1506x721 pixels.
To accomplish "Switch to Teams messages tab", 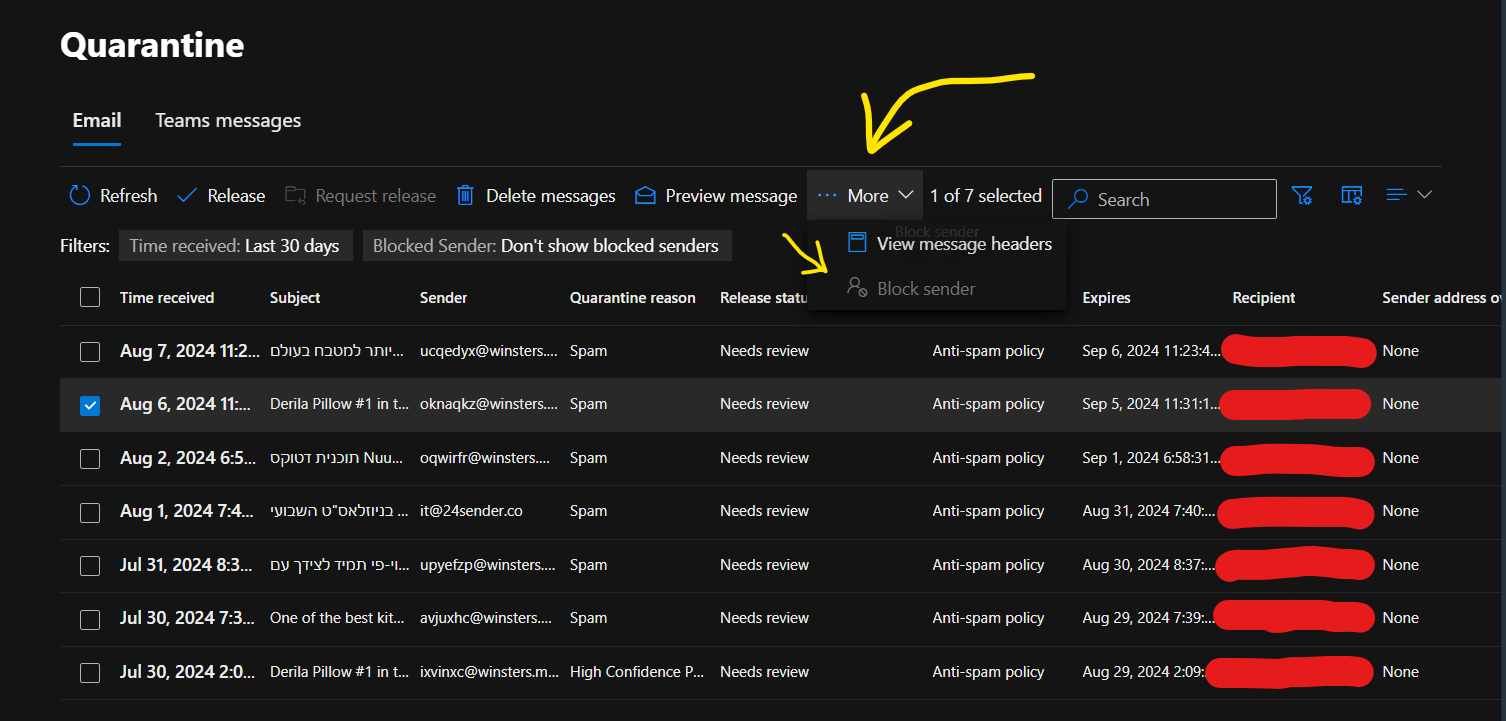I will (228, 120).
